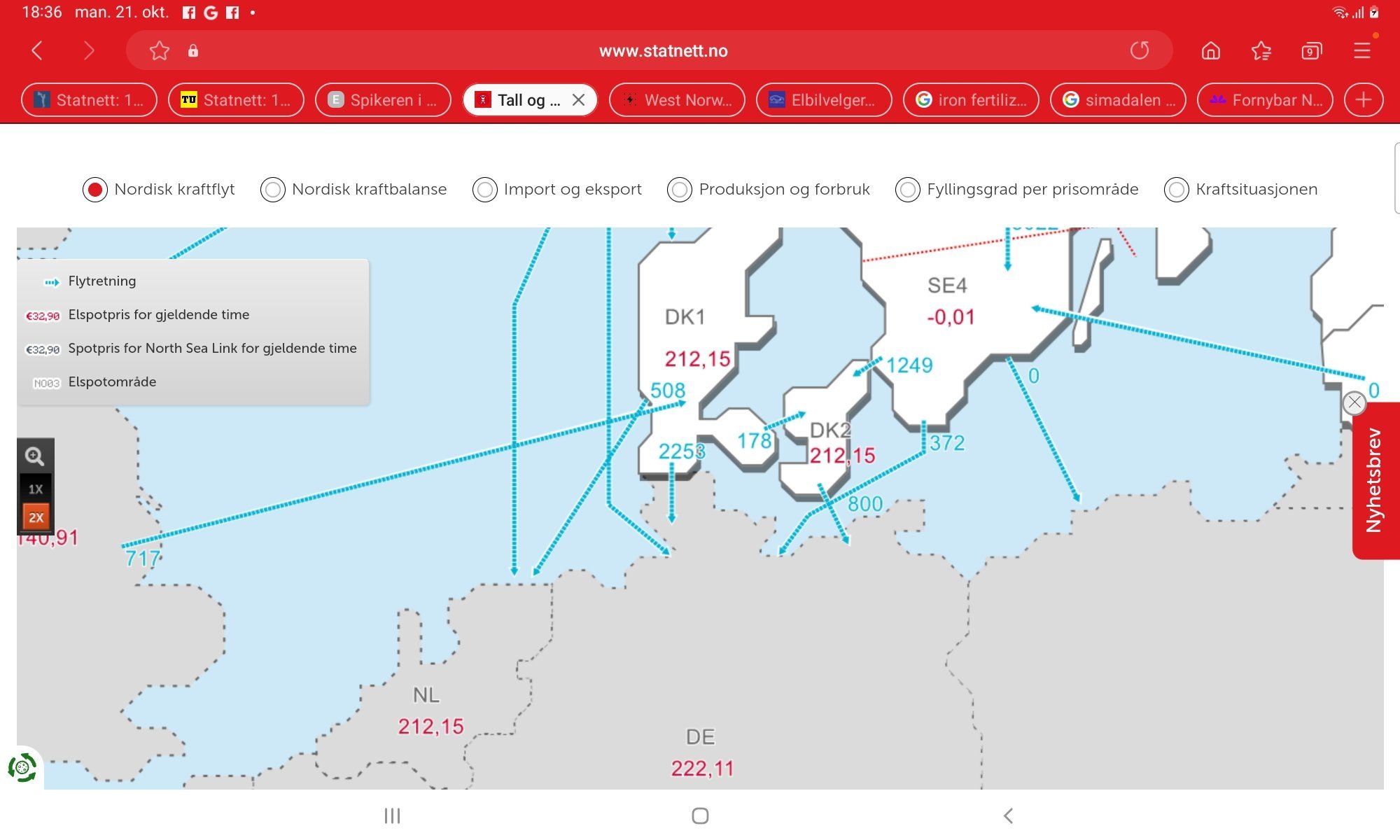Screen dimensions: 1400x840
Task: Dismiss the Nyhetsbrev banner with X
Action: pos(1354,402)
